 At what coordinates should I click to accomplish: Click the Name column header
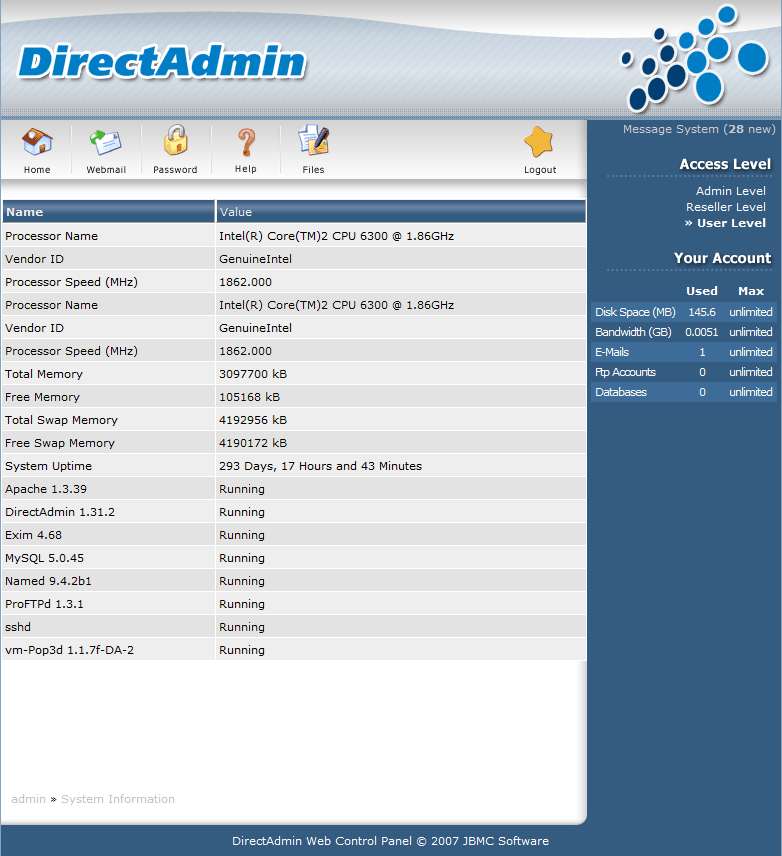click(x=108, y=212)
